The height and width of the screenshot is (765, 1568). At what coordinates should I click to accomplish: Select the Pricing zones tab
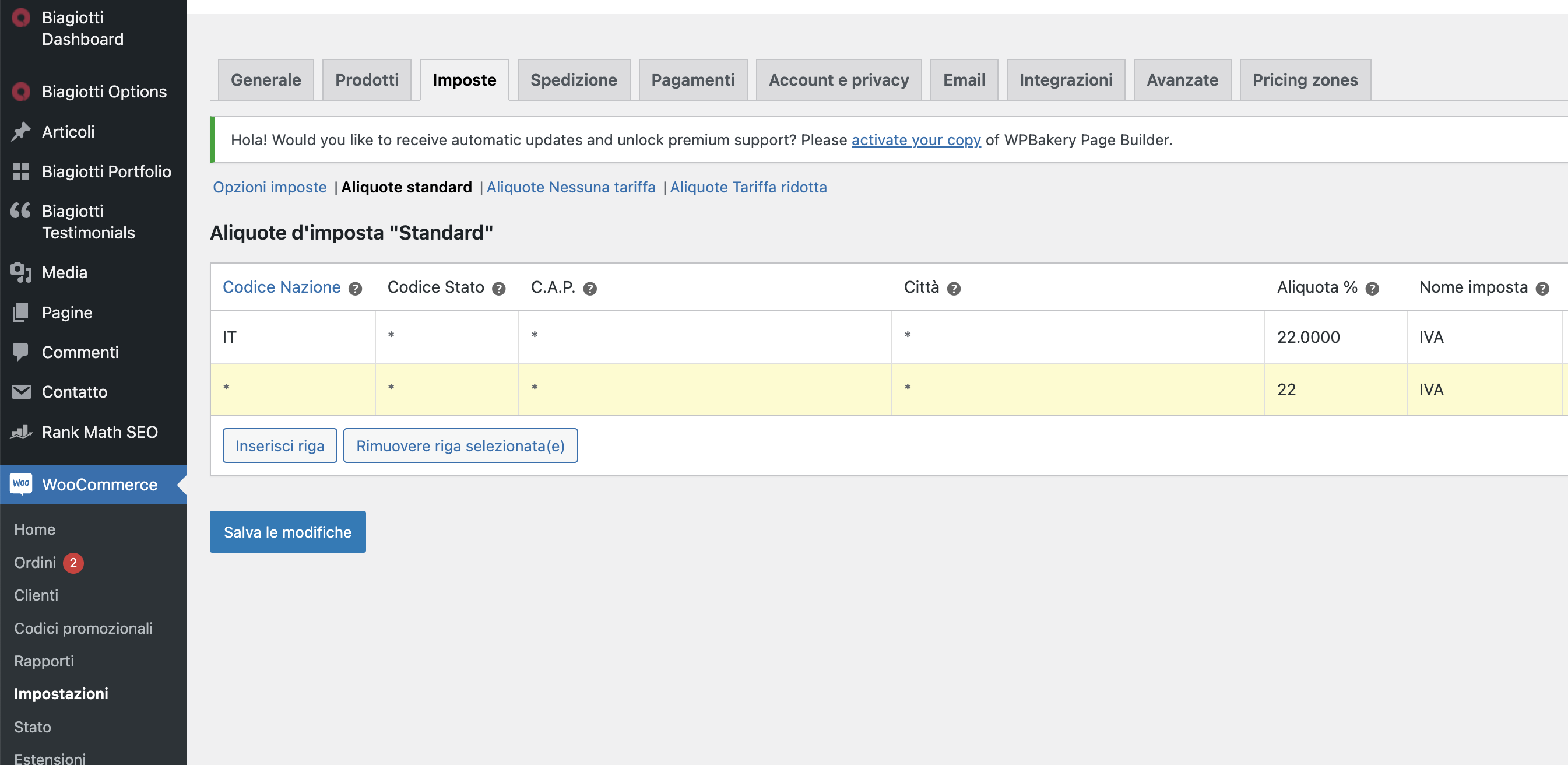[x=1305, y=80]
